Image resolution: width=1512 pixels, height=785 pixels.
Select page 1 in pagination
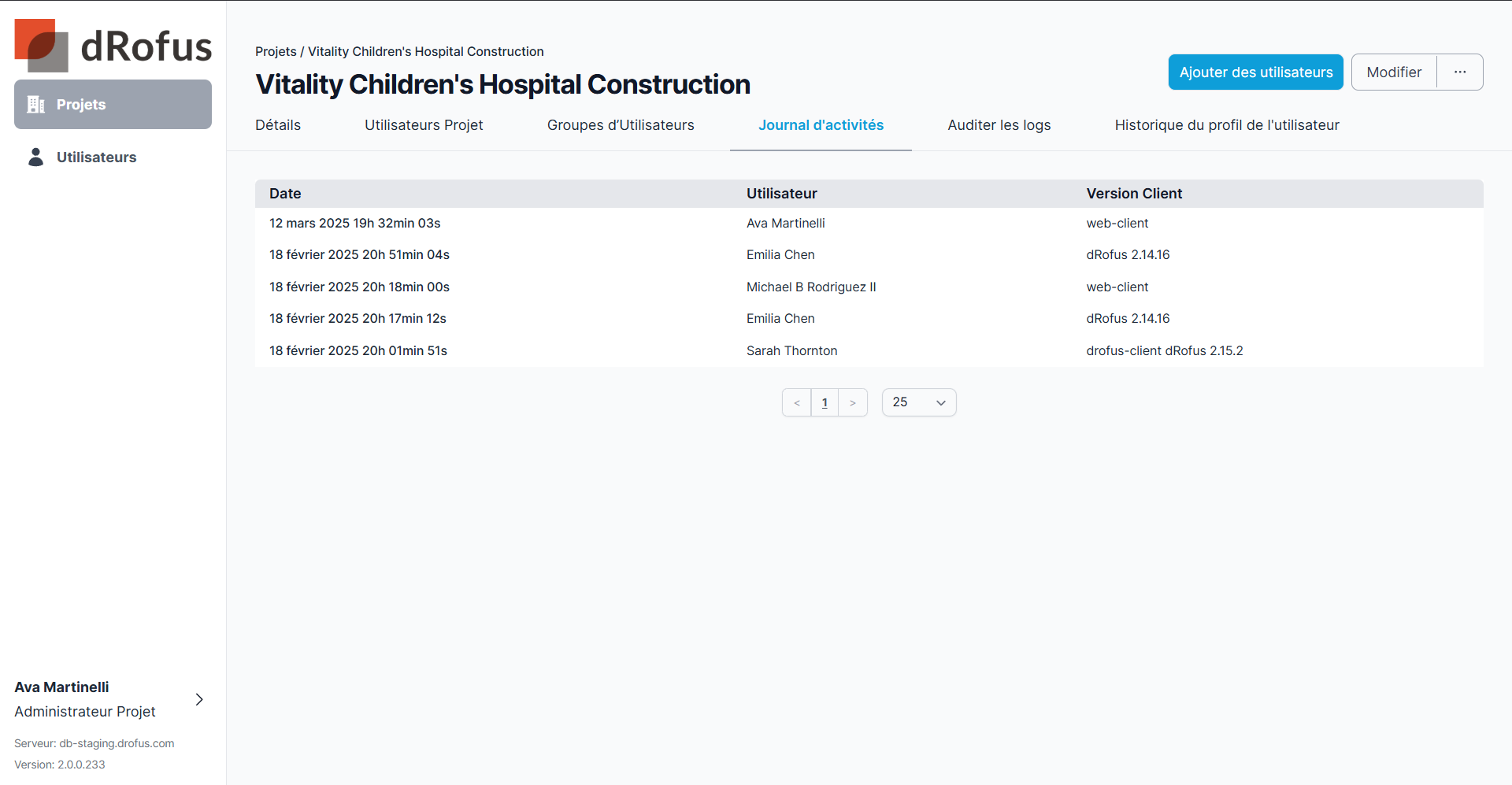tap(825, 403)
